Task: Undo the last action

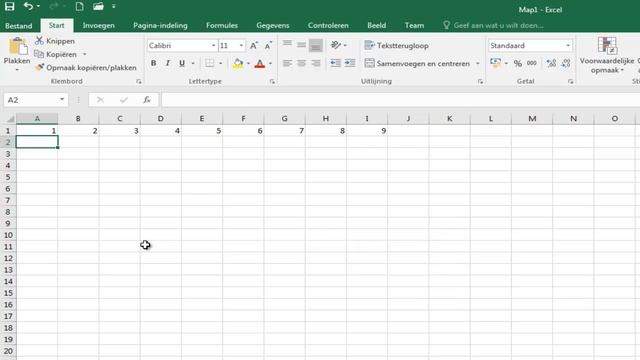Action: 28,7
